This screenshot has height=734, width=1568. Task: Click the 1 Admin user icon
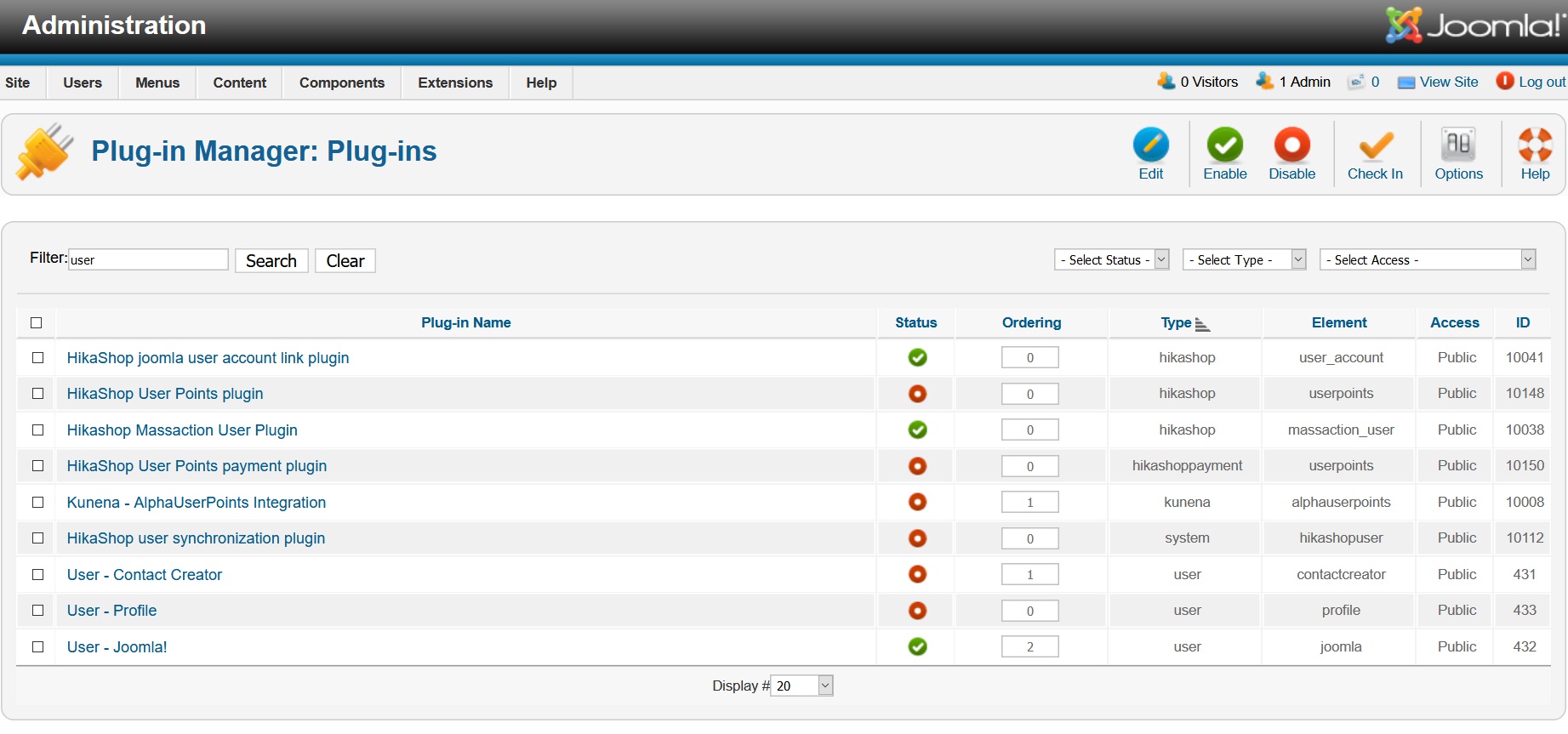click(x=1264, y=81)
